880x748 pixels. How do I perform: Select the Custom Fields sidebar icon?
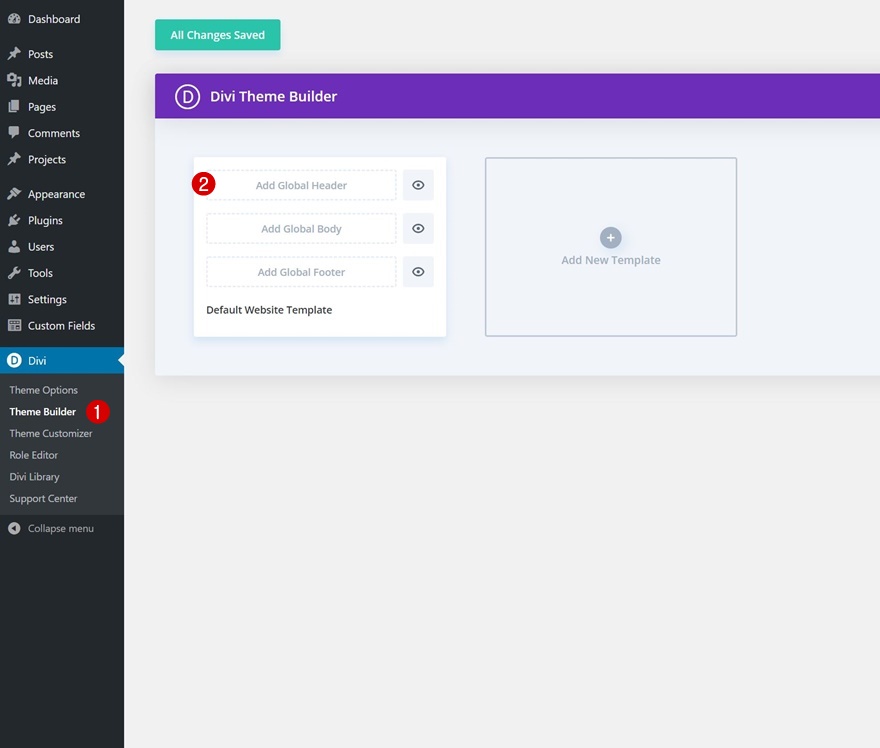14,325
